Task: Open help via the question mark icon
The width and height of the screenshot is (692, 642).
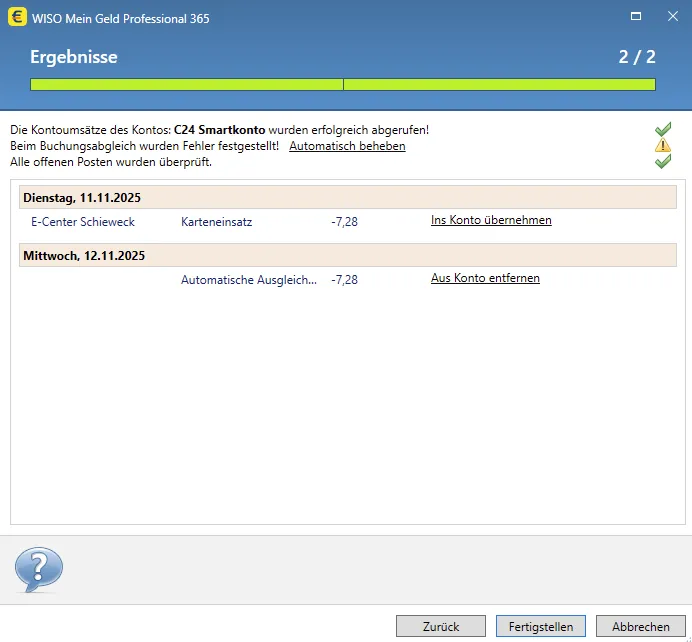Action: click(38, 570)
